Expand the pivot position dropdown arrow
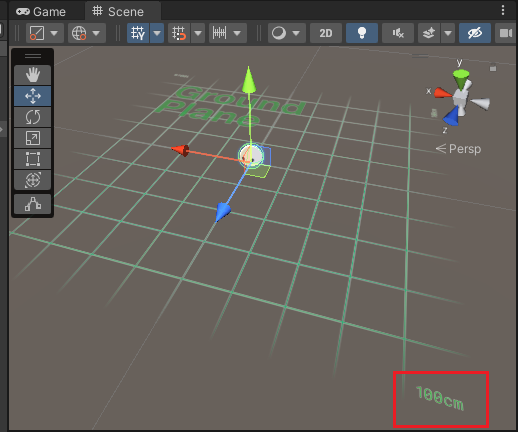Screen dimensions: 518x432 coord(54,33)
